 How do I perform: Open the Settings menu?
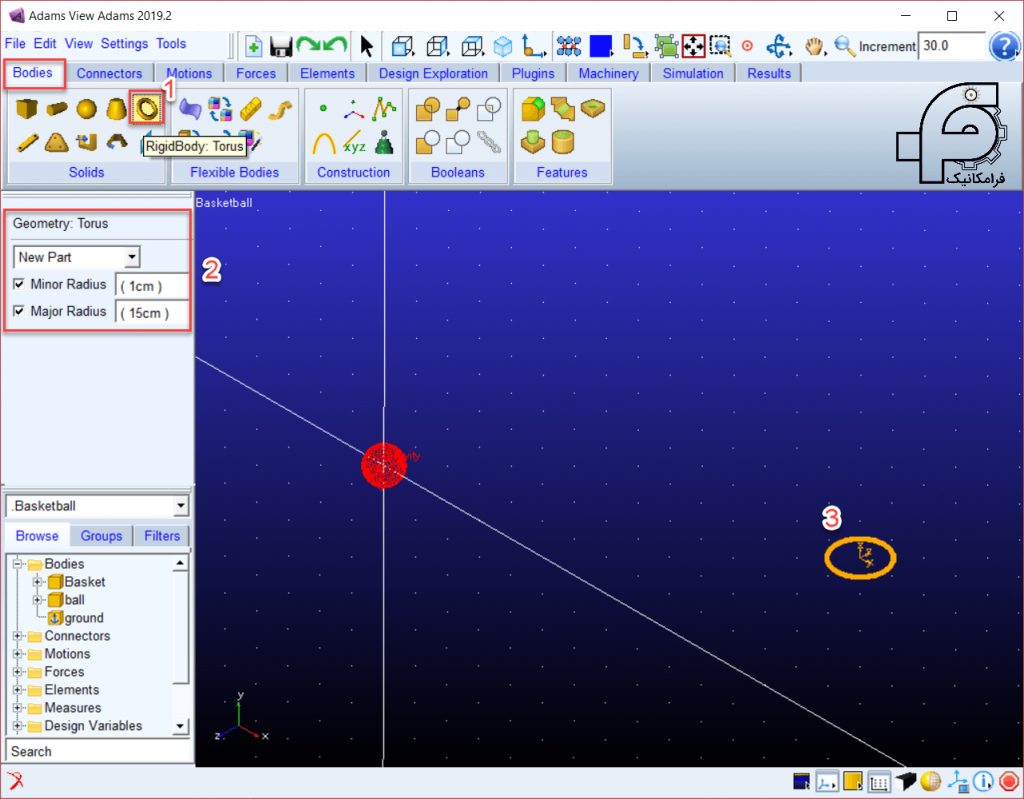[x=124, y=44]
